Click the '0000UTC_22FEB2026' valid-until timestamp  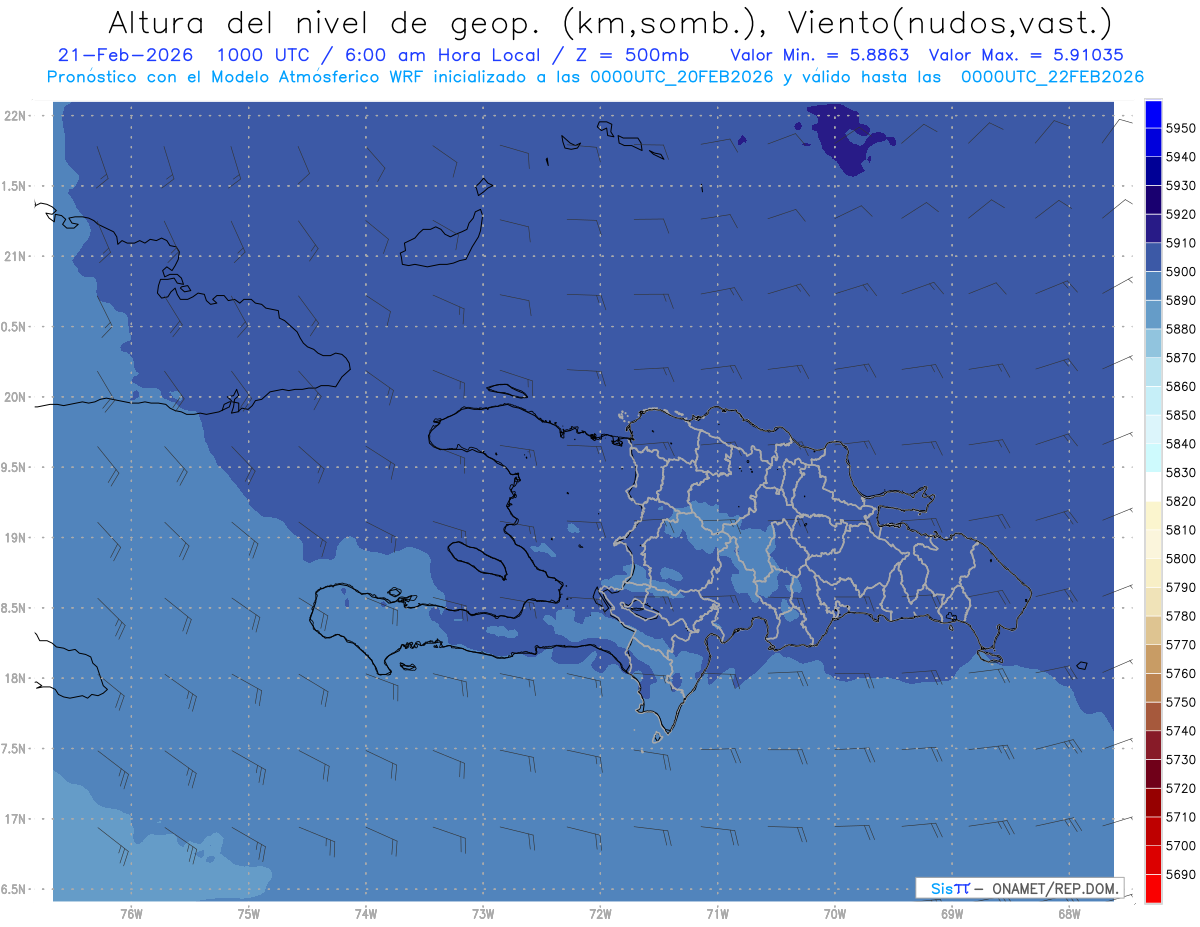point(1052,76)
